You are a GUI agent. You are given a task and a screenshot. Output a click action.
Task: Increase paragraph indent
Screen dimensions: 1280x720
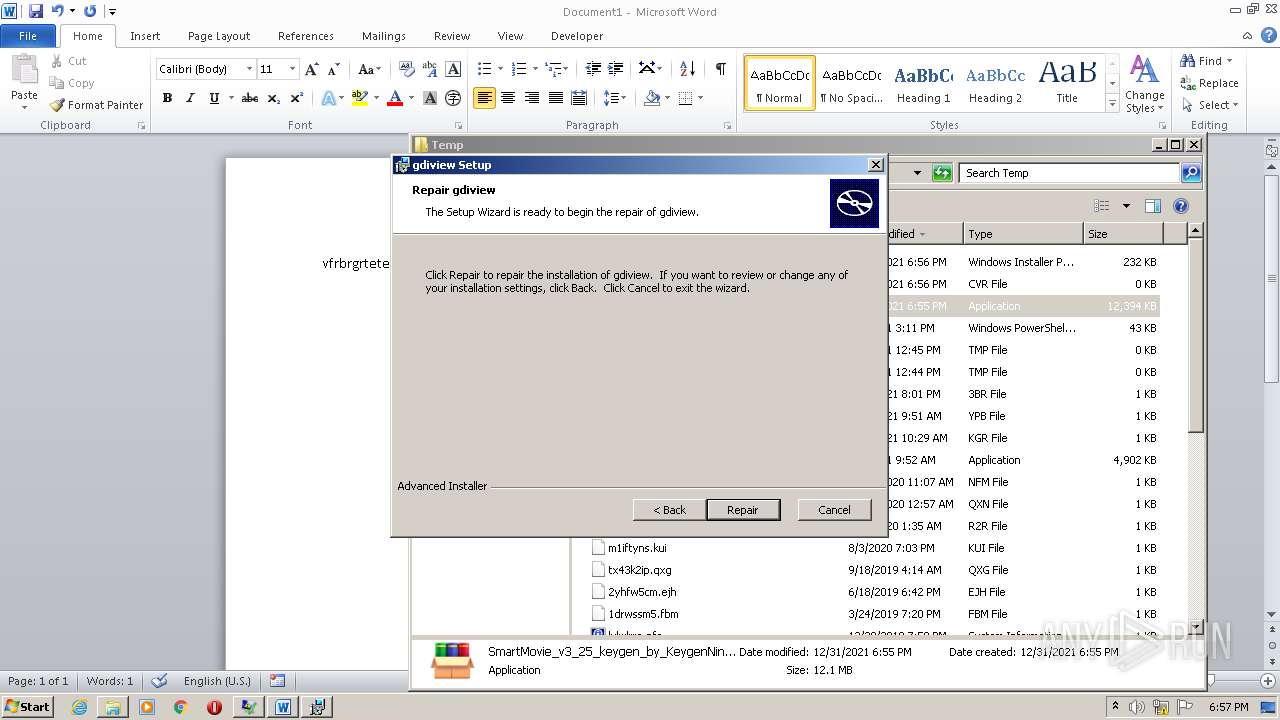click(617, 69)
